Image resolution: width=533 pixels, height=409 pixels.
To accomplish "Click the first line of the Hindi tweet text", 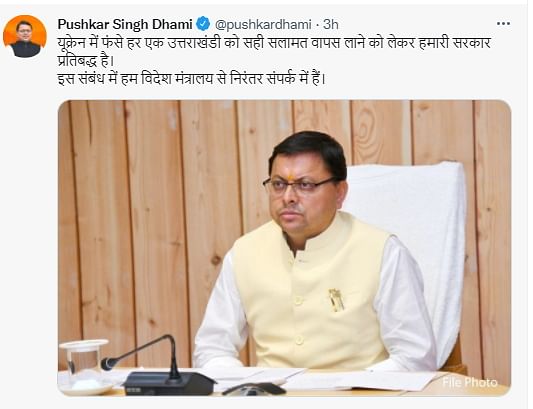I will 274,43.
